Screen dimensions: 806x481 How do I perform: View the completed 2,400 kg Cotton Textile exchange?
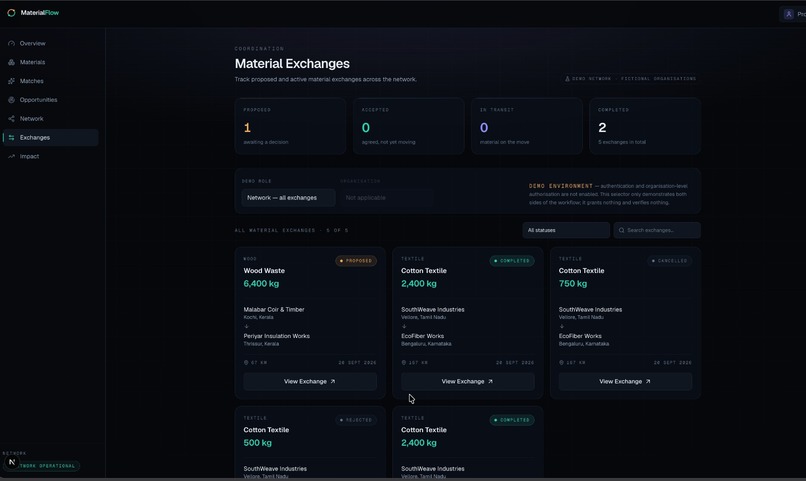click(468, 381)
